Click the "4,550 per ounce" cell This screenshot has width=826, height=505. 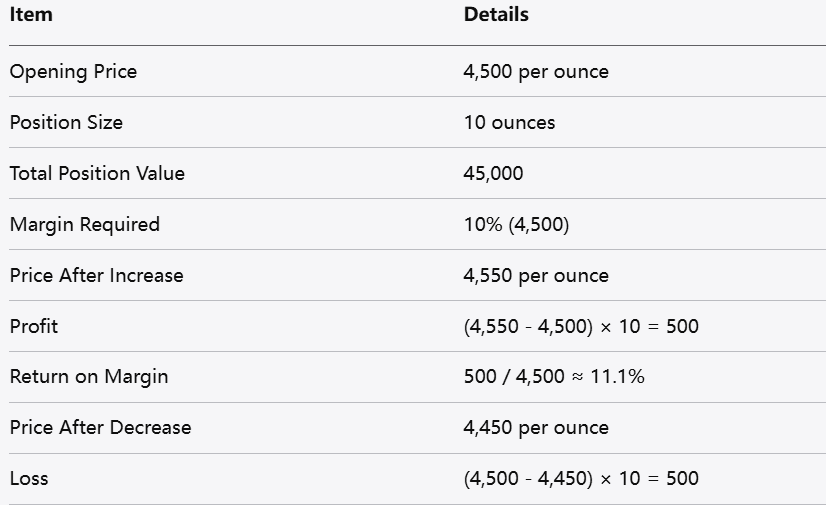click(536, 275)
